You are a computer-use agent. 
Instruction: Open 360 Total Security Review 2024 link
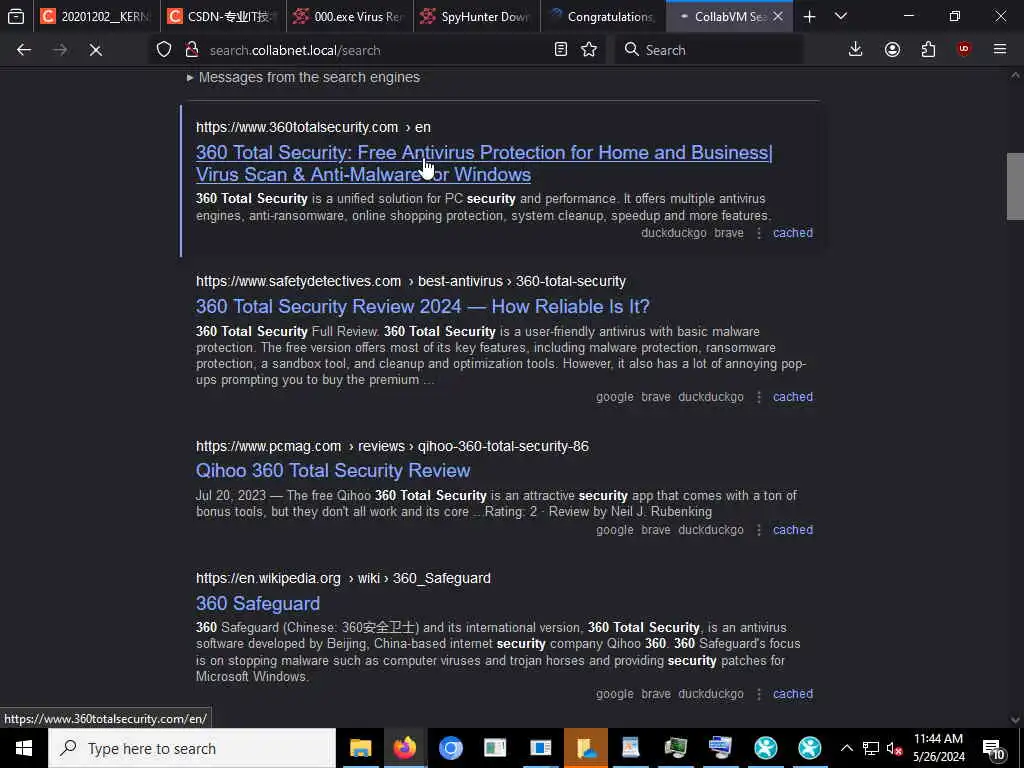423,306
